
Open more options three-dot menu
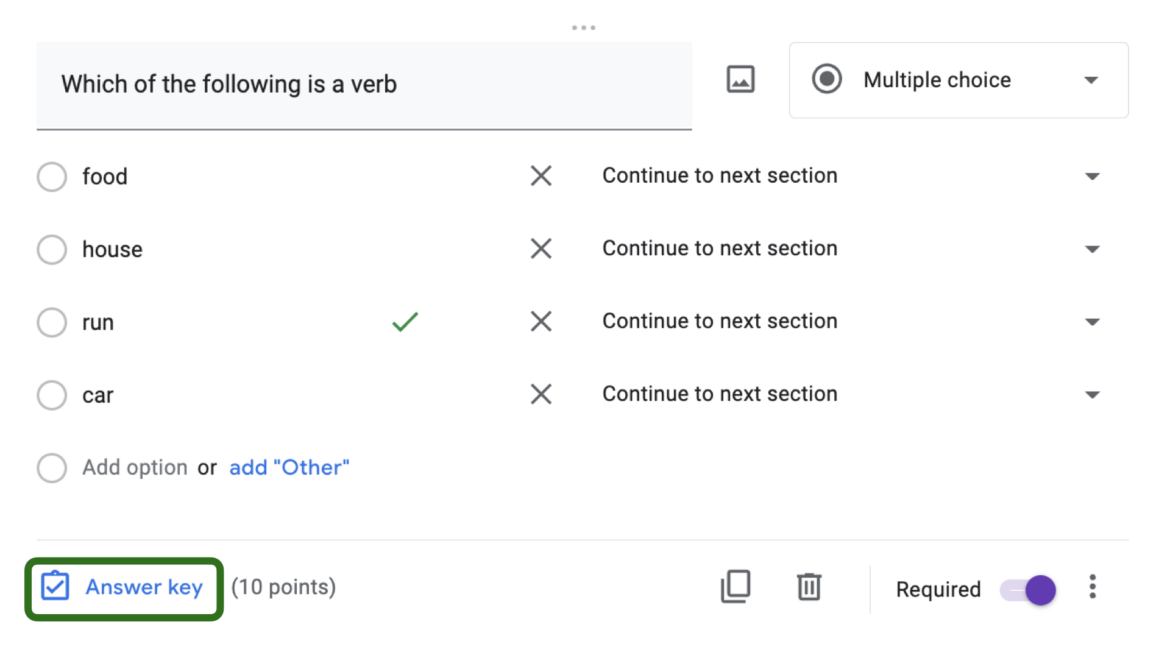(x=1092, y=587)
